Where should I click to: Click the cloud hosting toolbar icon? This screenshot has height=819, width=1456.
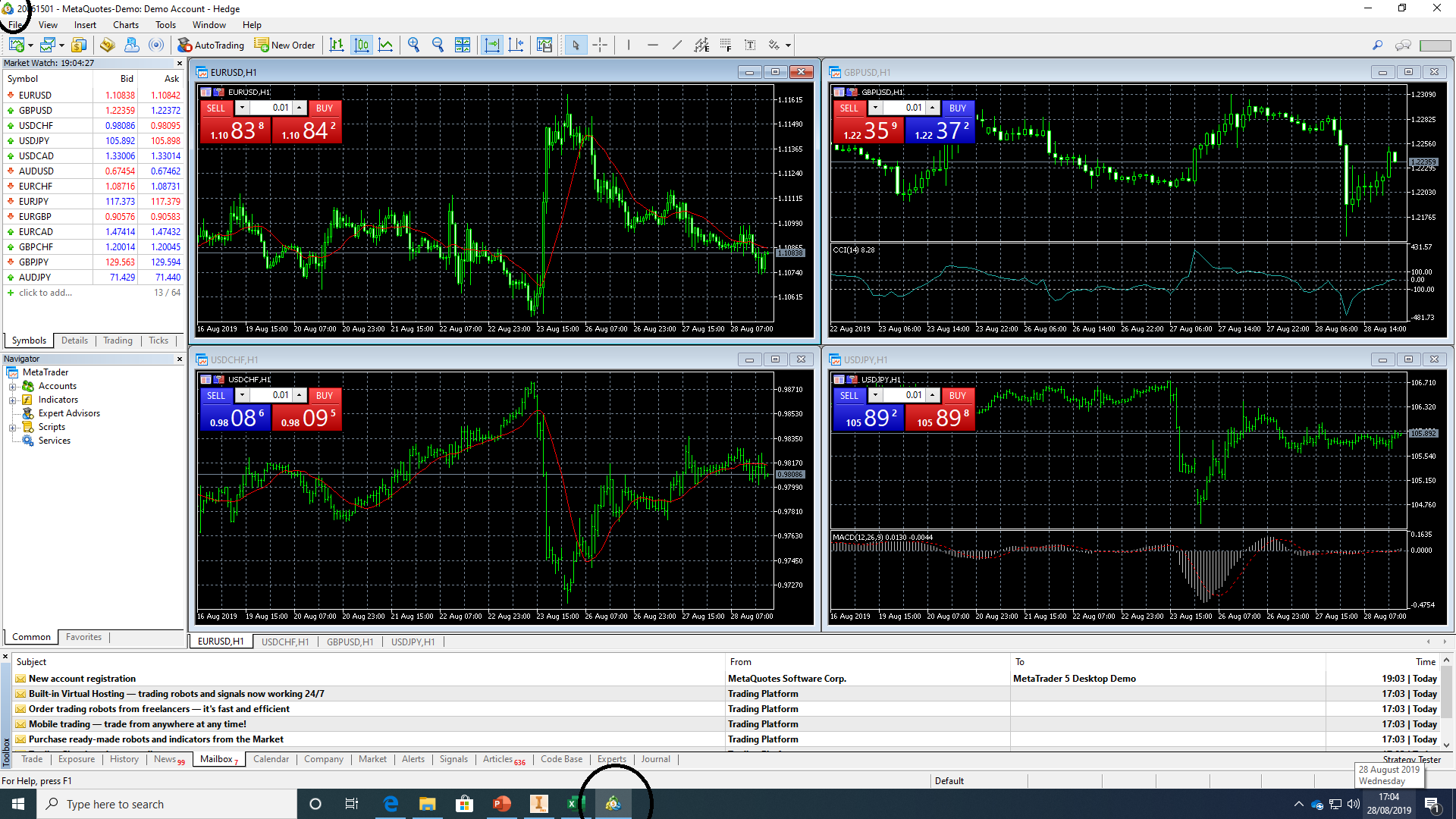[x=132, y=45]
